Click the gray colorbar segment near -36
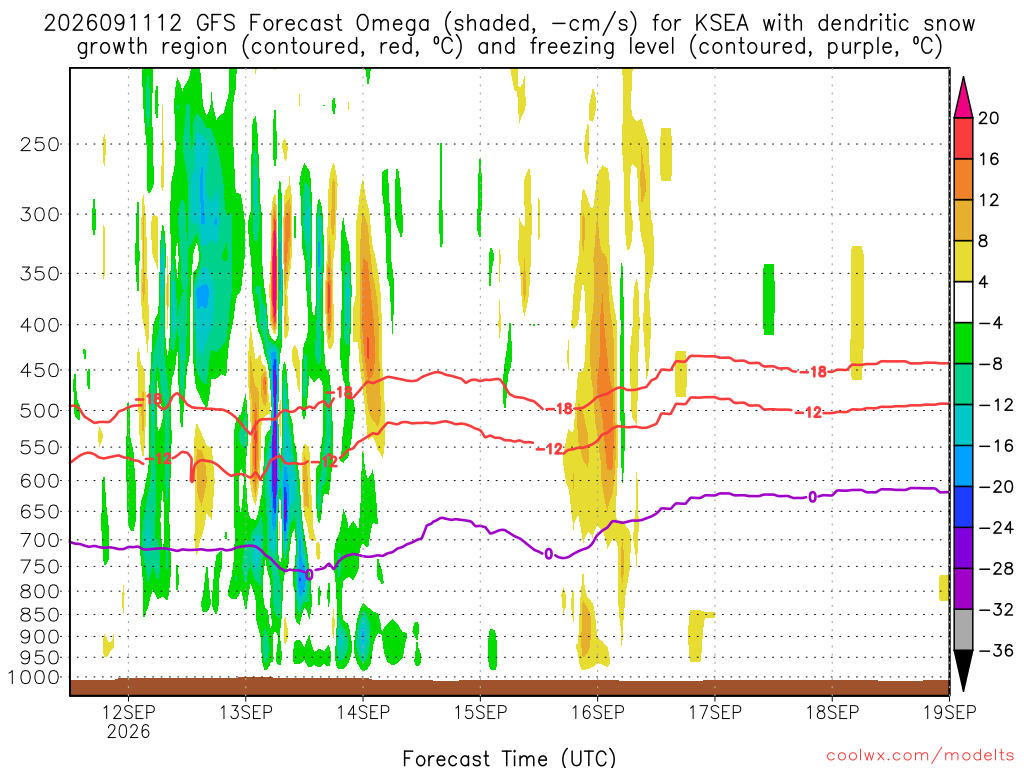 click(x=963, y=630)
